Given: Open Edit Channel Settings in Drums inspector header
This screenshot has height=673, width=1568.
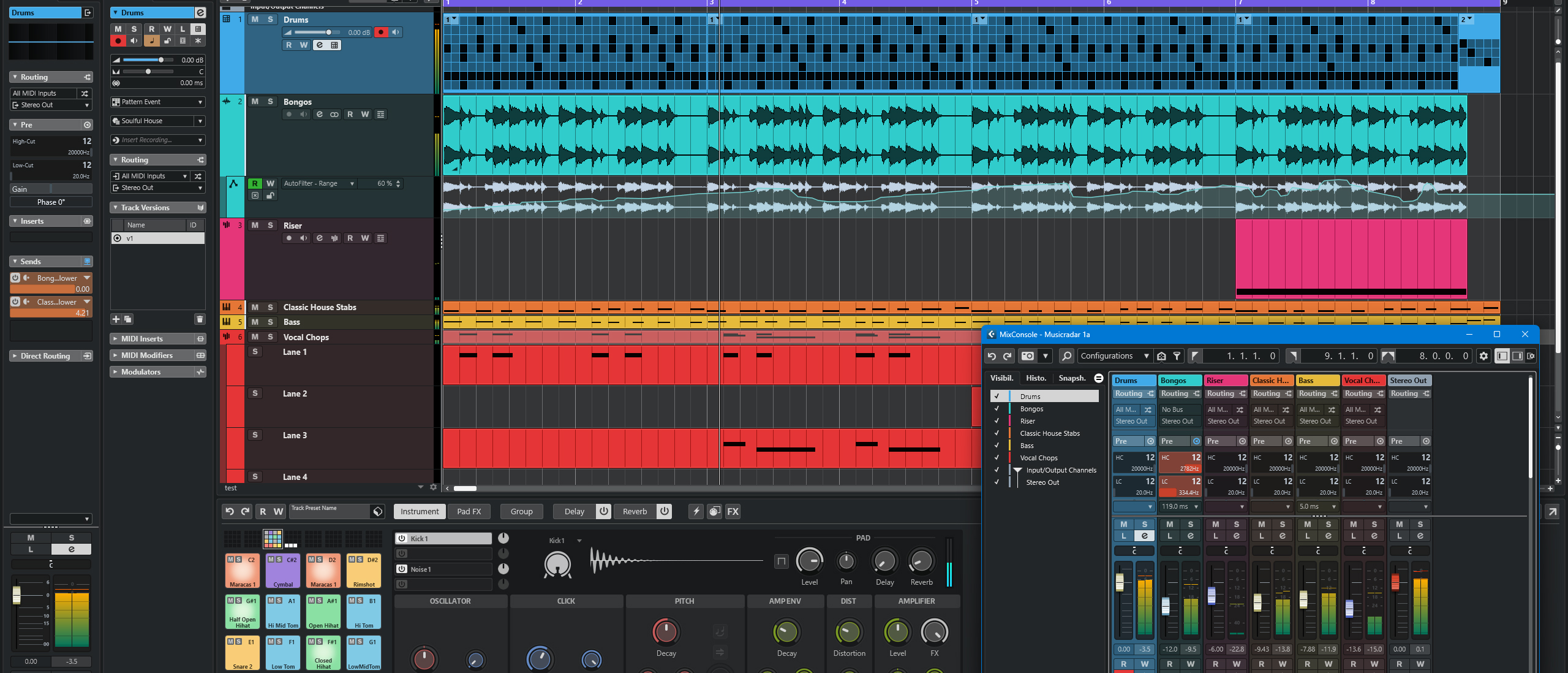Looking at the screenshot, I should (200, 12).
